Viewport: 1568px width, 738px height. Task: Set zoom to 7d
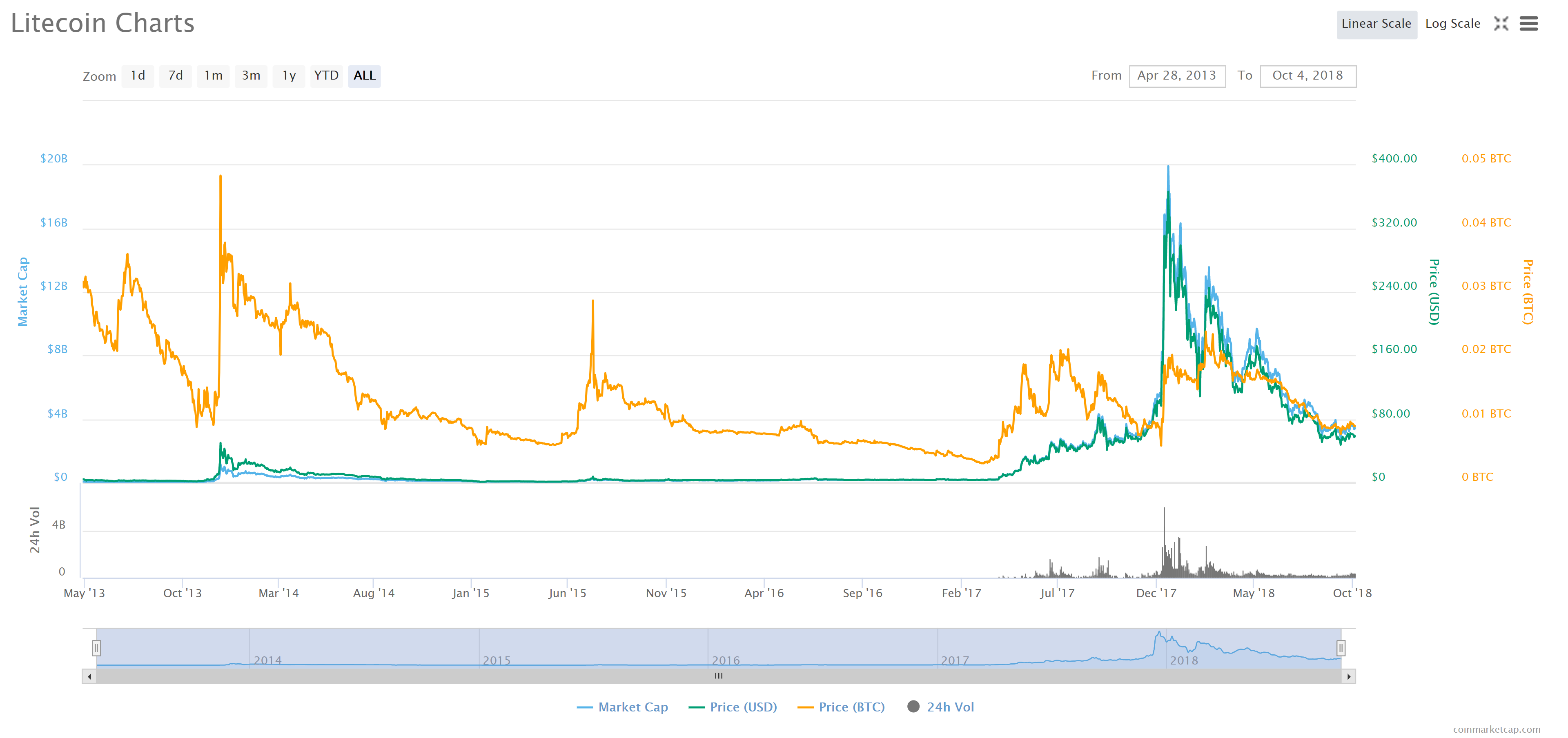pos(175,76)
